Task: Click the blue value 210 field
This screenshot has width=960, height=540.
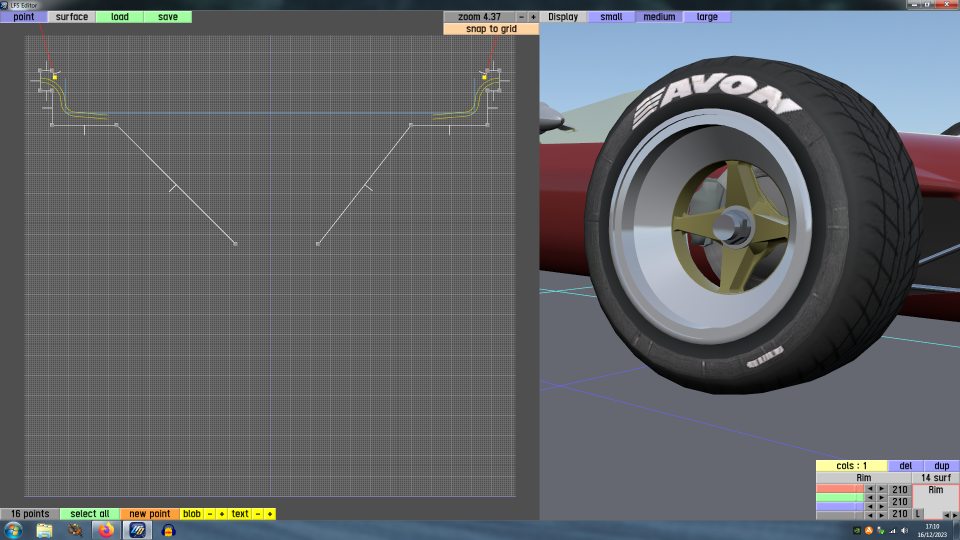Action: pyautogui.click(x=899, y=514)
